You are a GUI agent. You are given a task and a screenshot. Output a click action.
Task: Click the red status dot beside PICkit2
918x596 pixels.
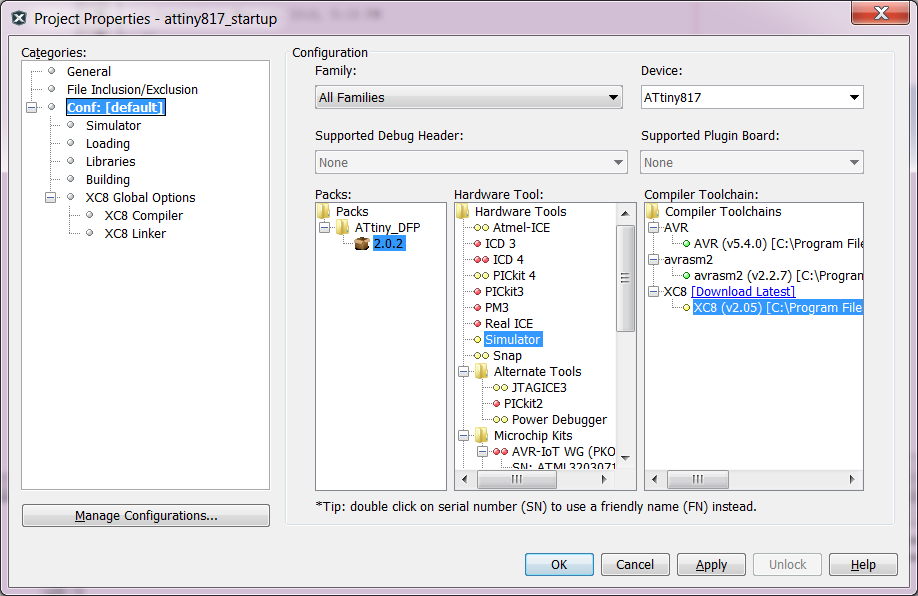(496, 403)
